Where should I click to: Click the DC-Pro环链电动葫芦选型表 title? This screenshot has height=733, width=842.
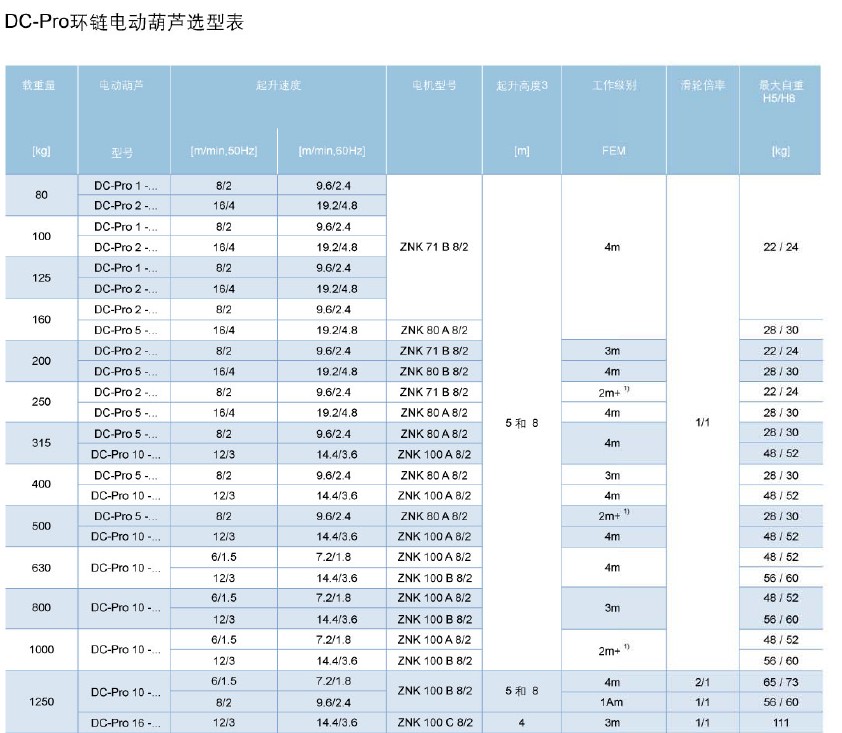(x=124, y=22)
